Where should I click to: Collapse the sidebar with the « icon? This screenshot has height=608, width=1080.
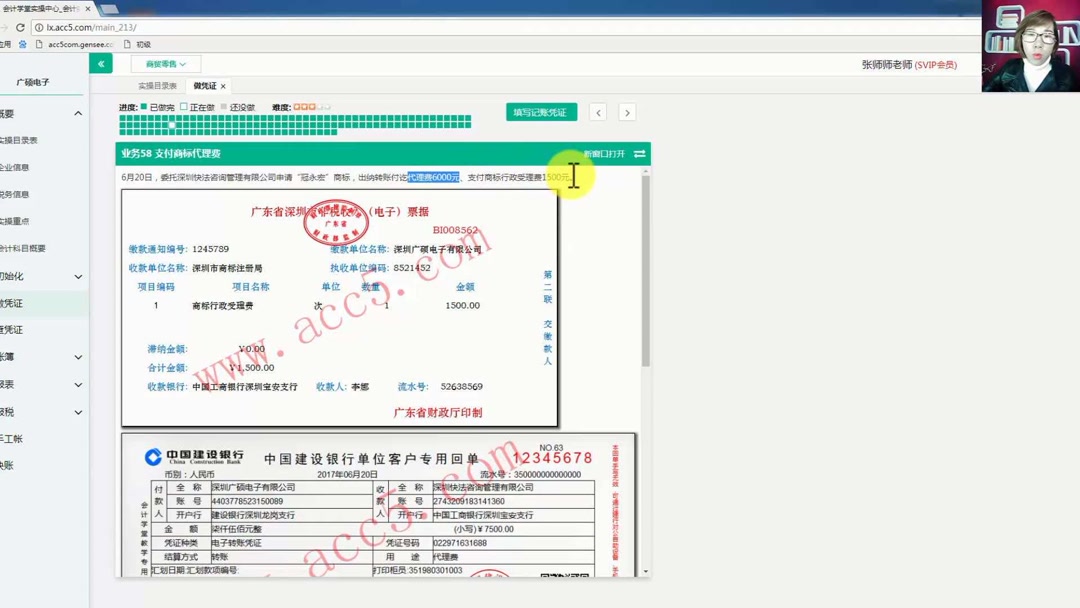(x=100, y=62)
